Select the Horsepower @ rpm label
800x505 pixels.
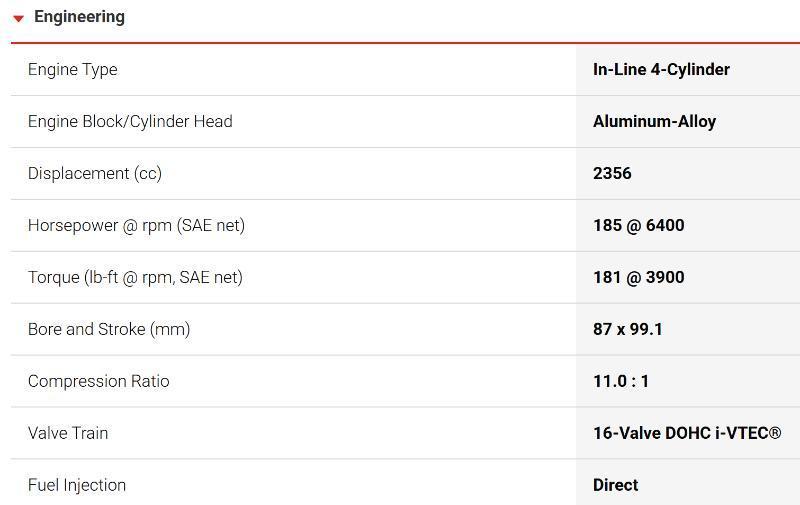coord(136,226)
